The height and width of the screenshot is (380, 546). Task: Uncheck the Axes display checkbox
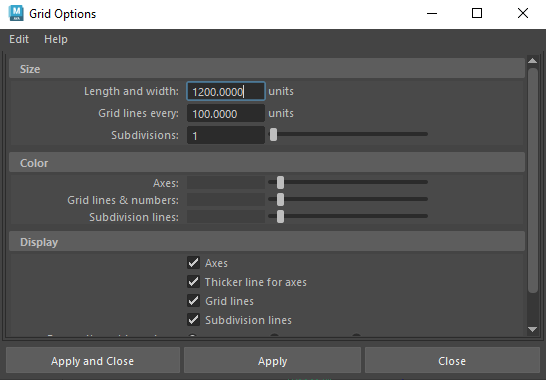coord(193,263)
